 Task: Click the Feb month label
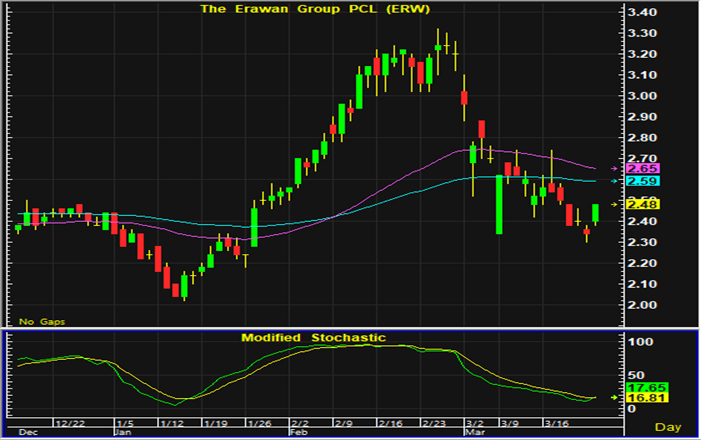tap(299, 434)
